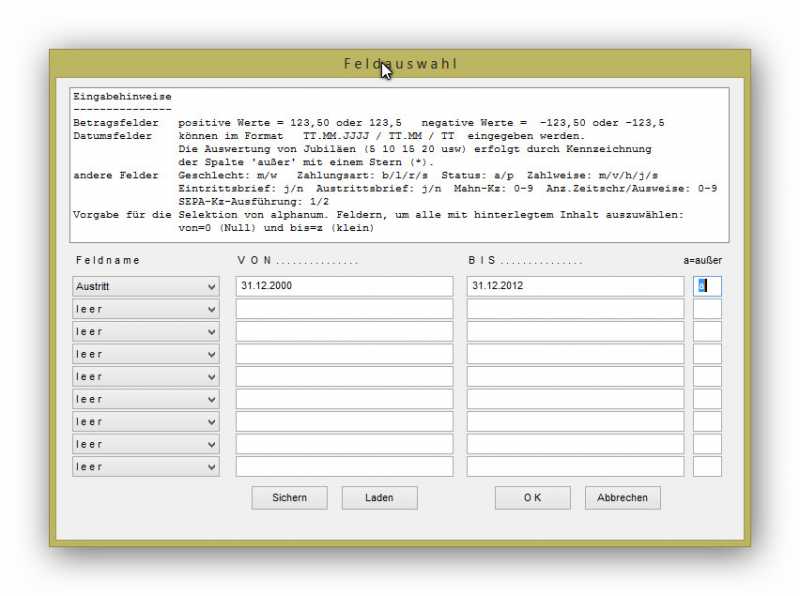The width and height of the screenshot is (800, 596).
Task: Confirm selection with the OK button
Action: point(532,498)
